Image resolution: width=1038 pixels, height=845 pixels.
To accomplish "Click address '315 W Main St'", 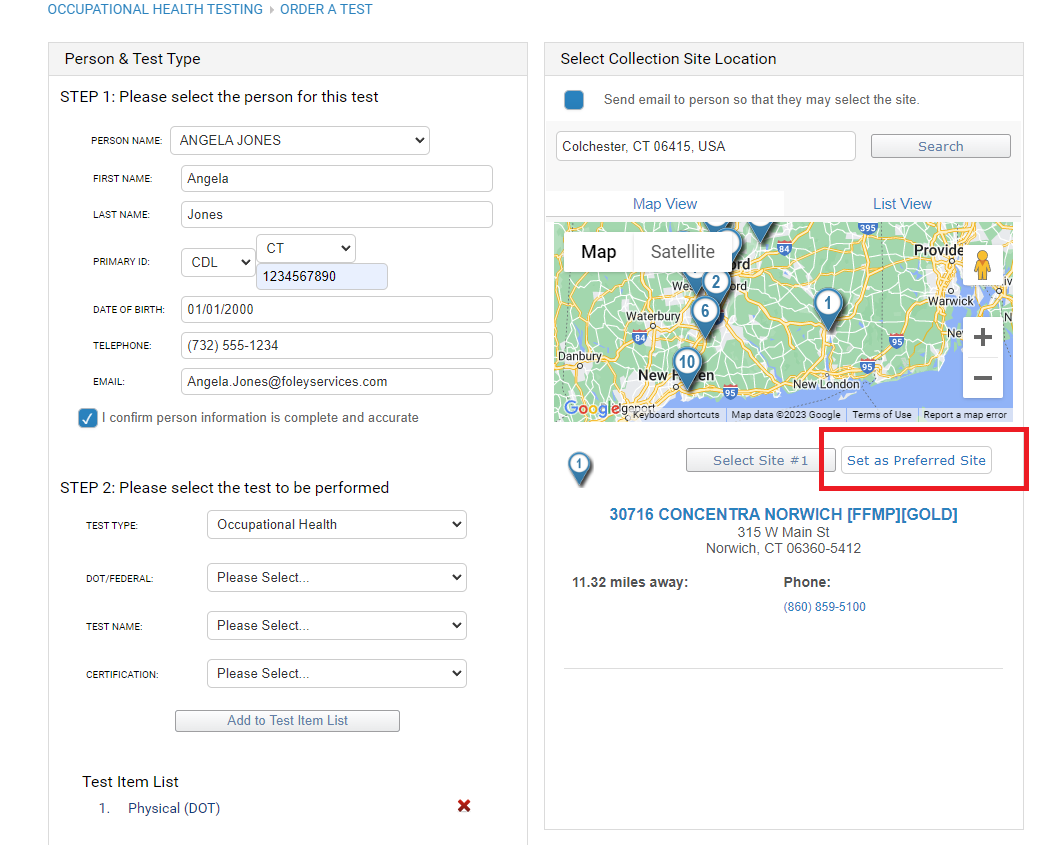I will (783, 532).
